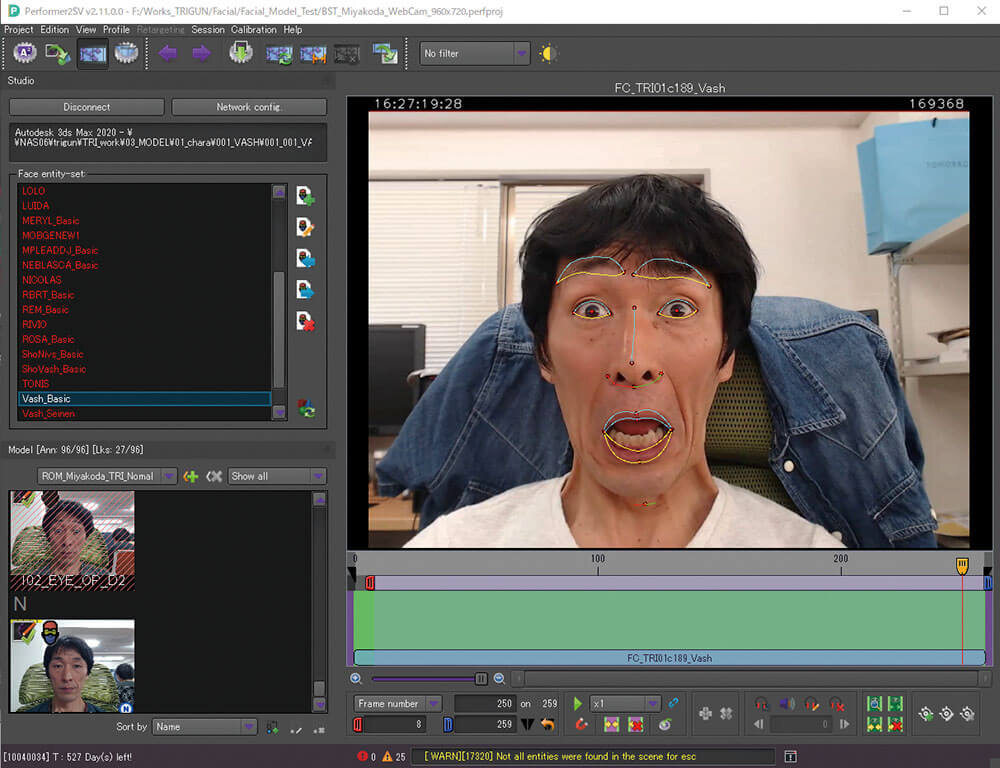Click the brightness sun icon

tap(548, 54)
